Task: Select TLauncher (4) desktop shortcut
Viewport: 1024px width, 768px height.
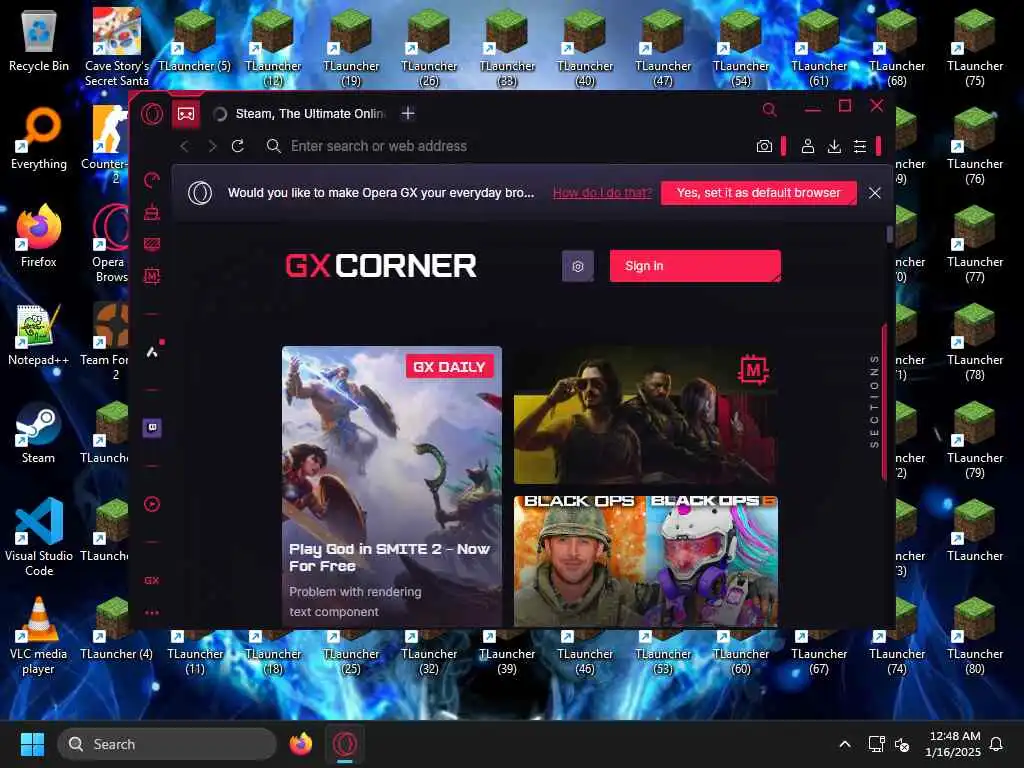Action: (x=116, y=628)
